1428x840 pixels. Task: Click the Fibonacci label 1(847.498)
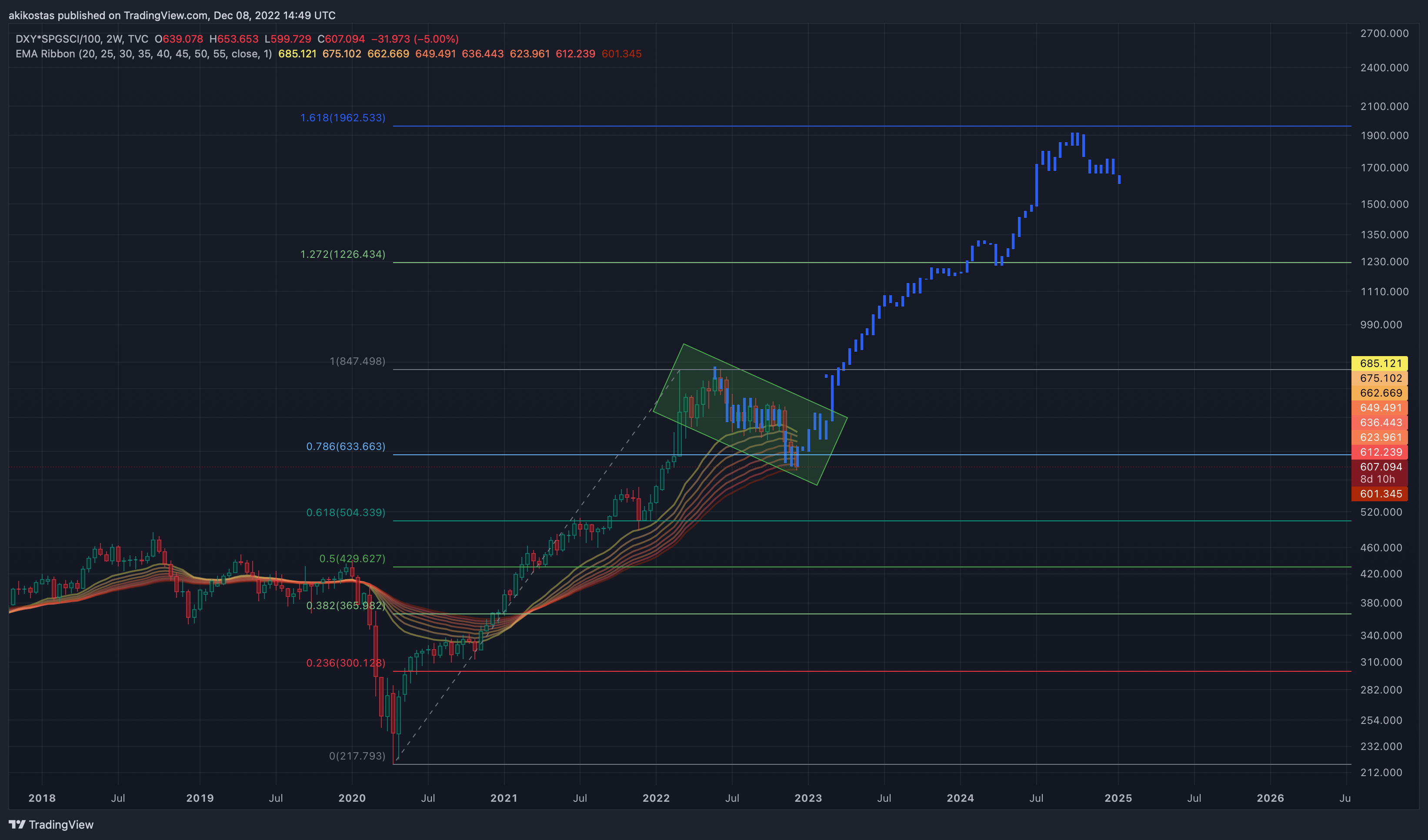click(357, 361)
